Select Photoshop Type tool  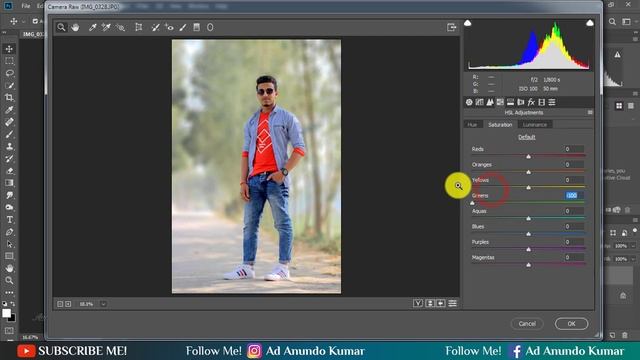pyautogui.click(x=9, y=220)
